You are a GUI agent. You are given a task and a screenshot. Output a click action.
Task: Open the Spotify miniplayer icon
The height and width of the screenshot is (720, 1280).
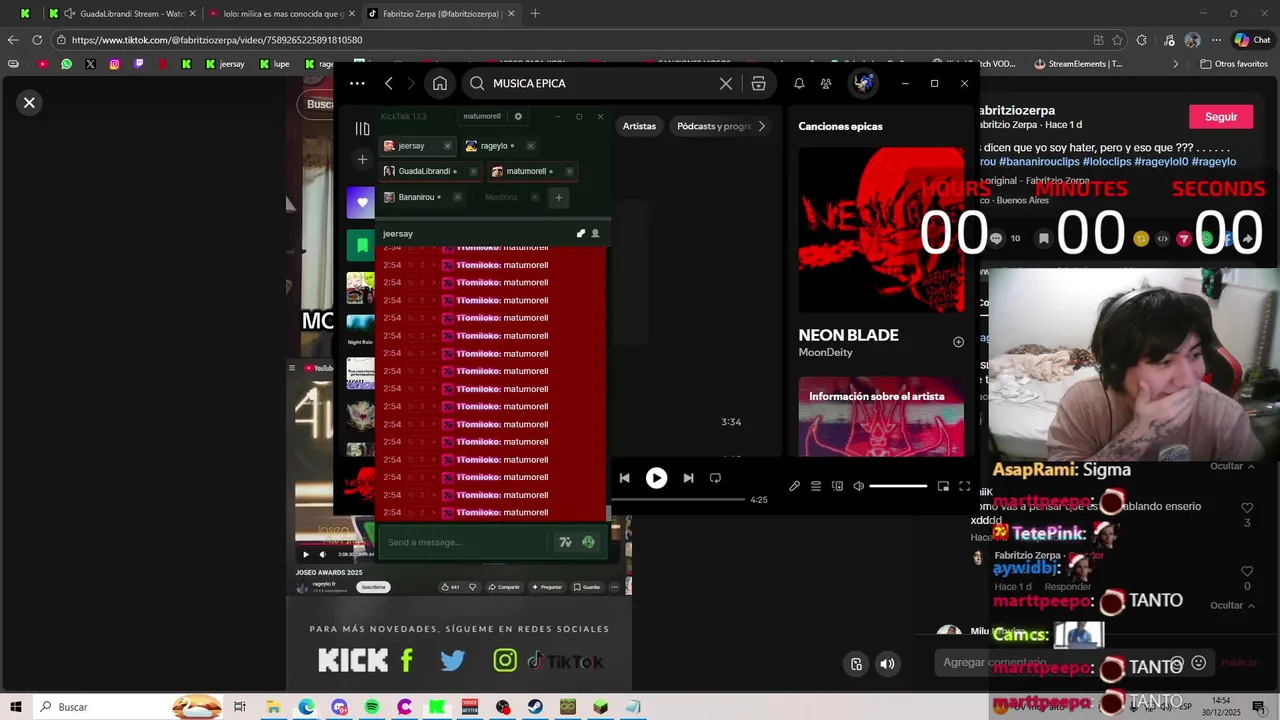[x=943, y=486]
